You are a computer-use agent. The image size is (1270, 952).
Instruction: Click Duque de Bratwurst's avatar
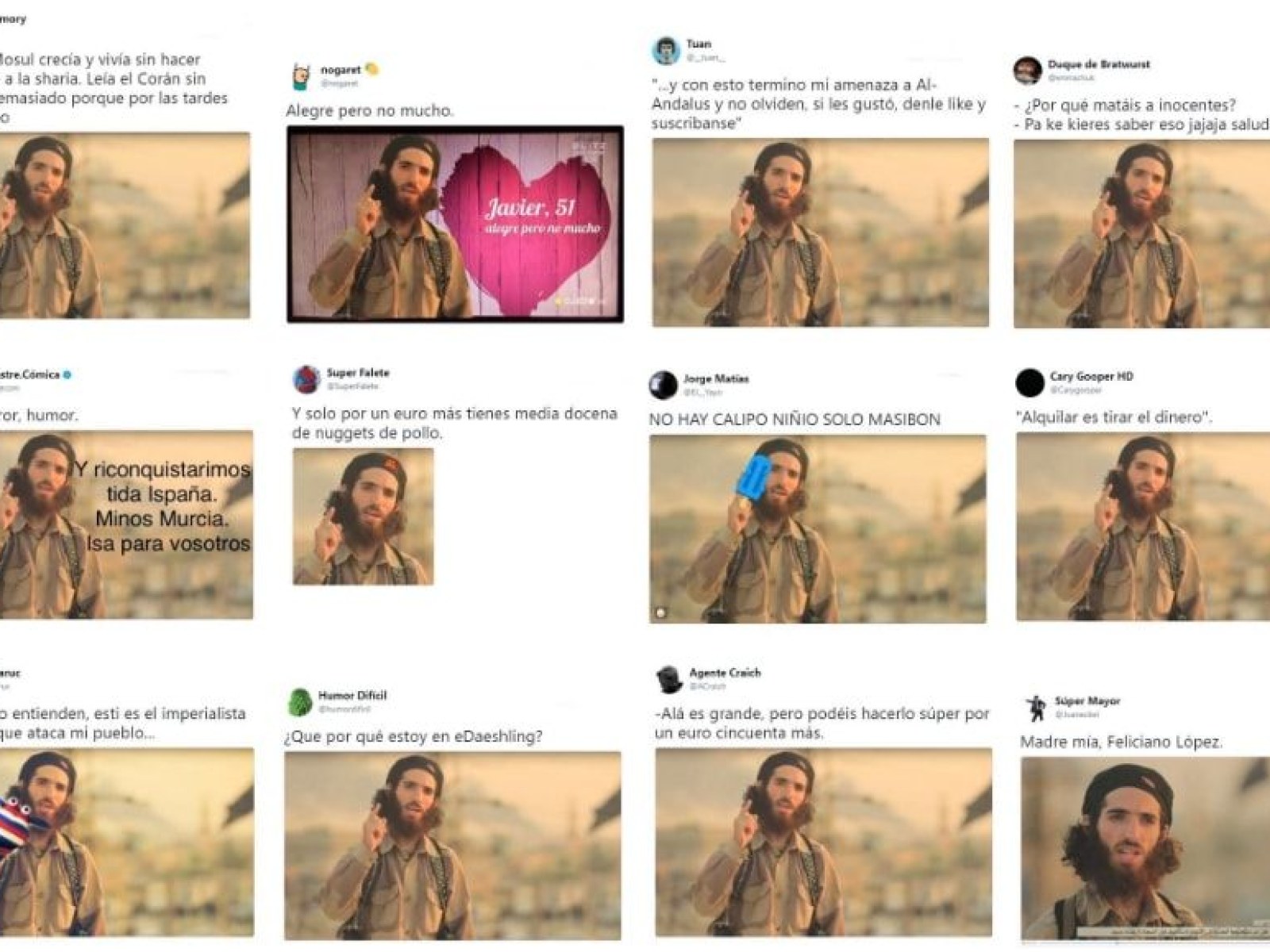[1027, 71]
